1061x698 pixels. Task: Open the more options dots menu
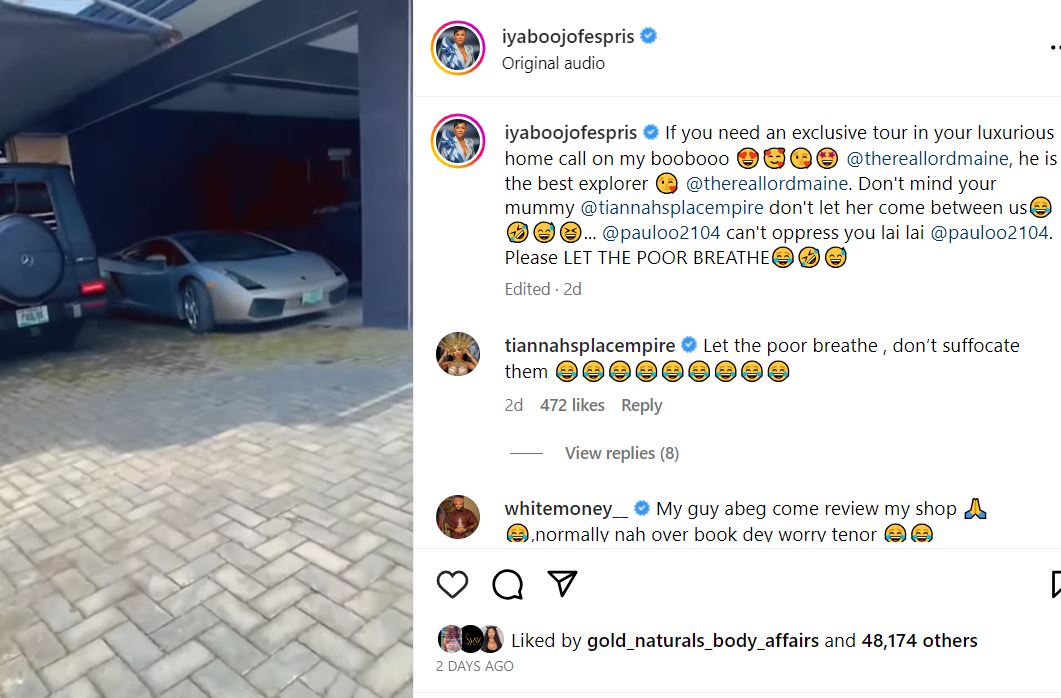tap(1055, 47)
